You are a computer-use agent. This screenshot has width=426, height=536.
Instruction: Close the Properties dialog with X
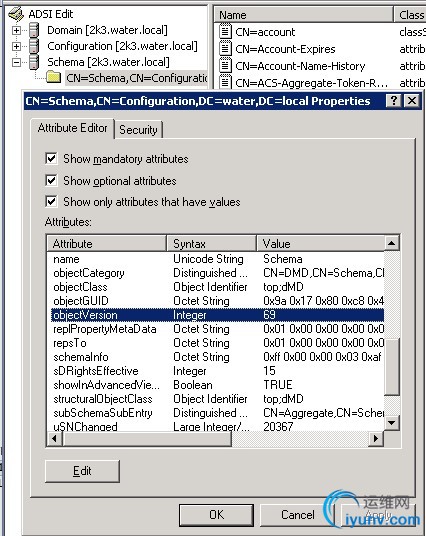(412, 100)
